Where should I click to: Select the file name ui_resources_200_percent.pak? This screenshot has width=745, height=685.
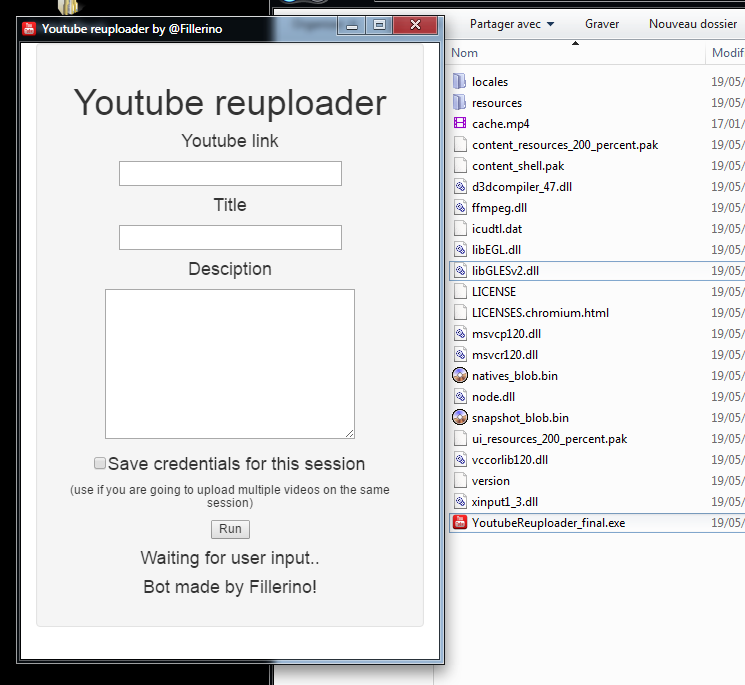click(549, 439)
